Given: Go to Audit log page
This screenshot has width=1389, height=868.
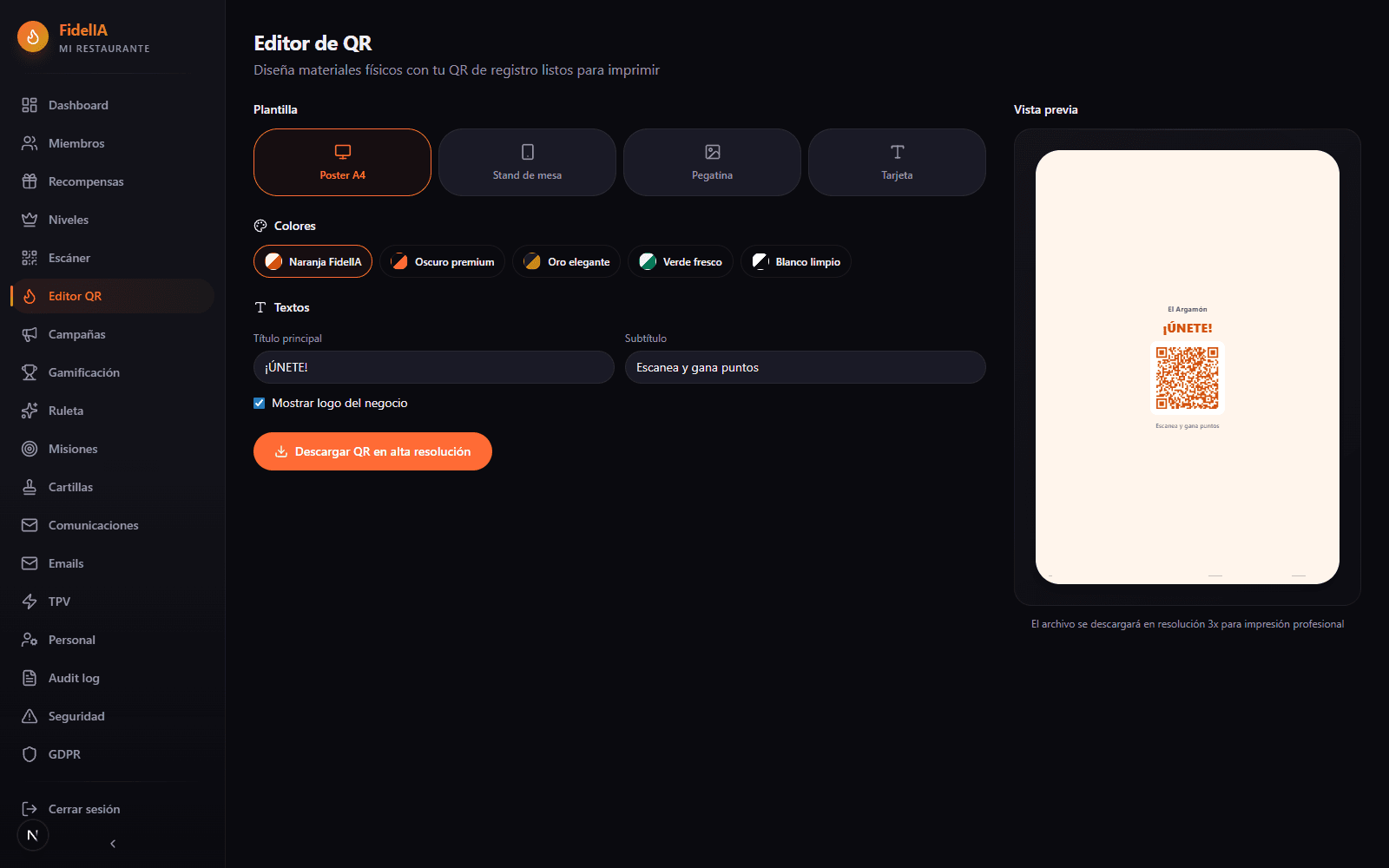Looking at the screenshot, I should 112,678.
